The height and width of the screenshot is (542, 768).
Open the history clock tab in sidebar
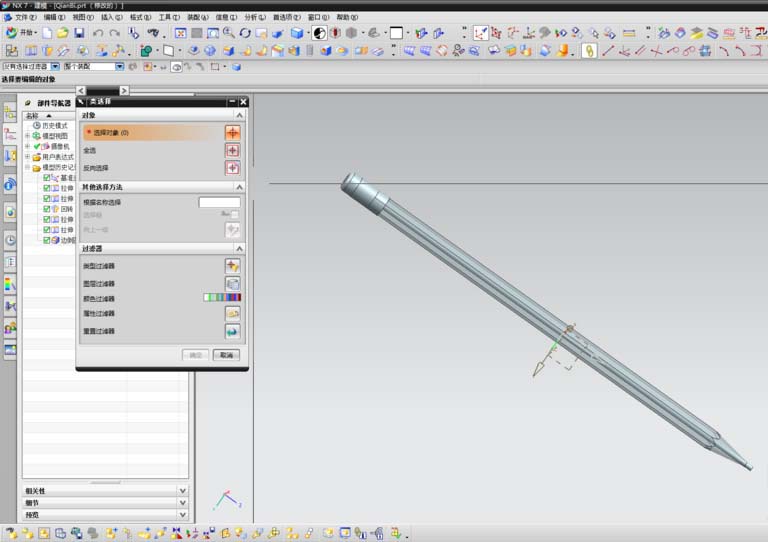click(10, 240)
